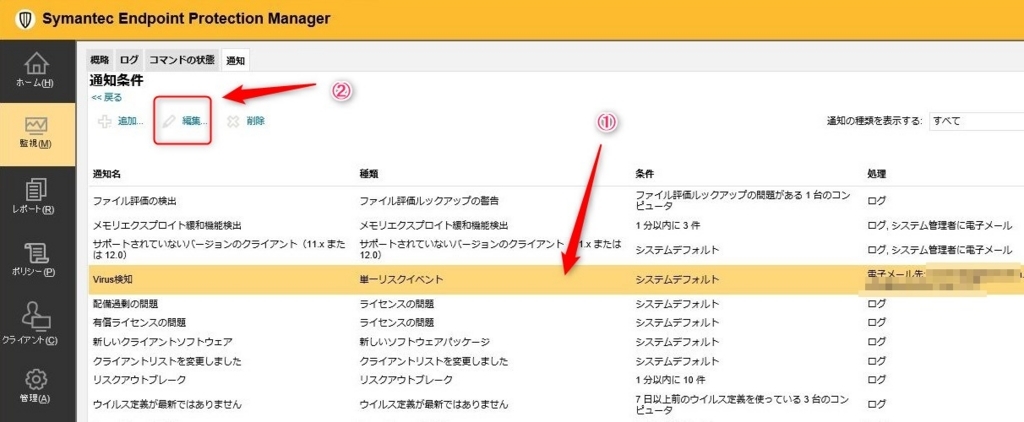The image size is (1024, 422).
Task: Sort by the 処理 column header
Action: pos(876,174)
